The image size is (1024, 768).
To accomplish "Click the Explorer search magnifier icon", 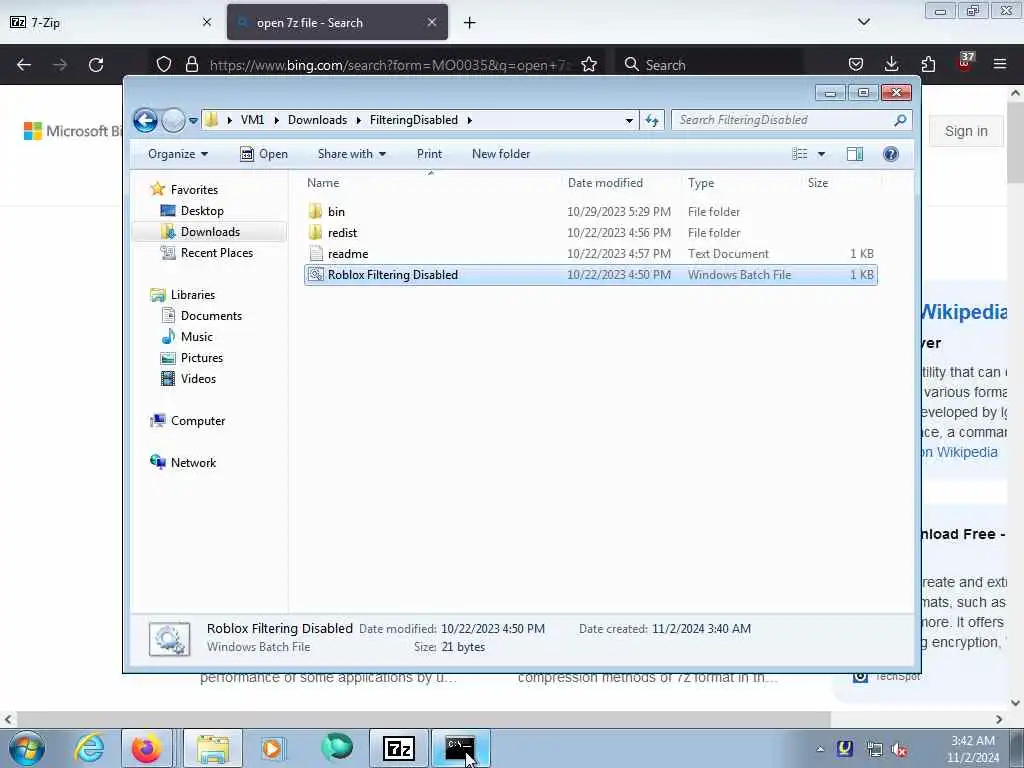I will (x=900, y=120).
